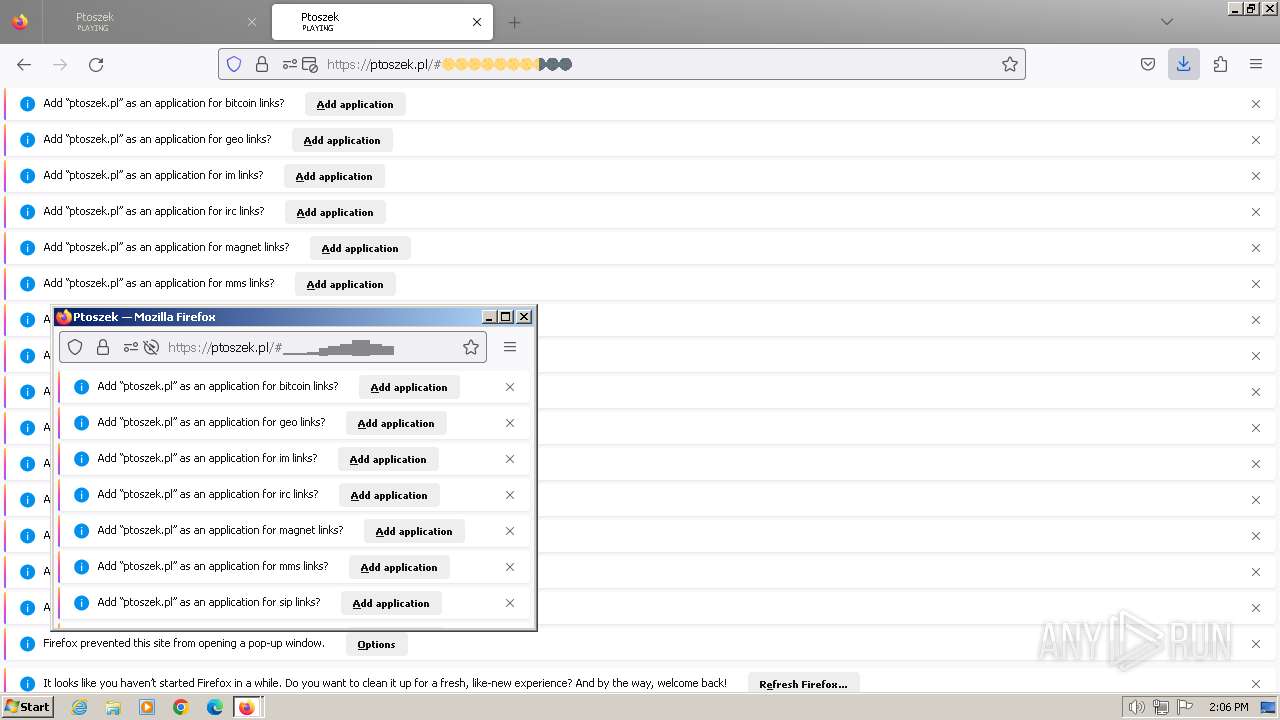The image size is (1280, 720).
Task: Close the active Ptoszek tab
Action: click(477, 22)
